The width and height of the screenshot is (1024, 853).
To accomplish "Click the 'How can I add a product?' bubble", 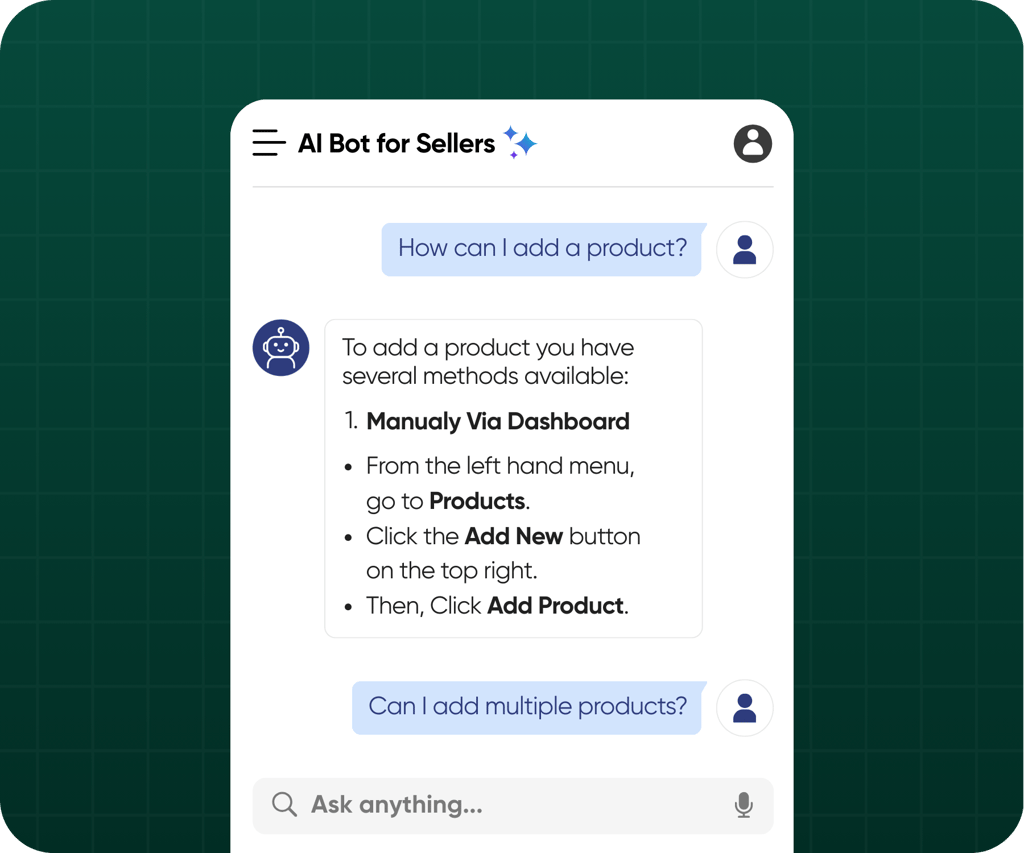I will click(x=542, y=248).
